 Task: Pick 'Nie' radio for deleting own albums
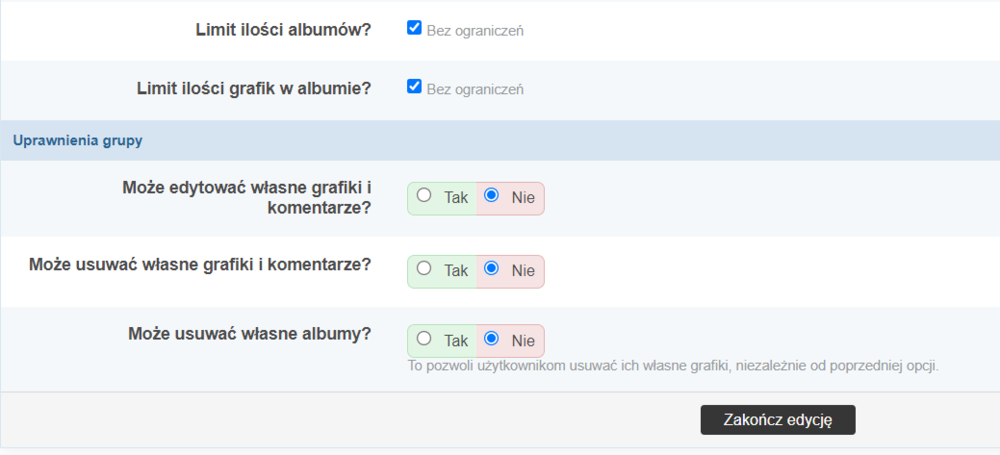[491, 338]
